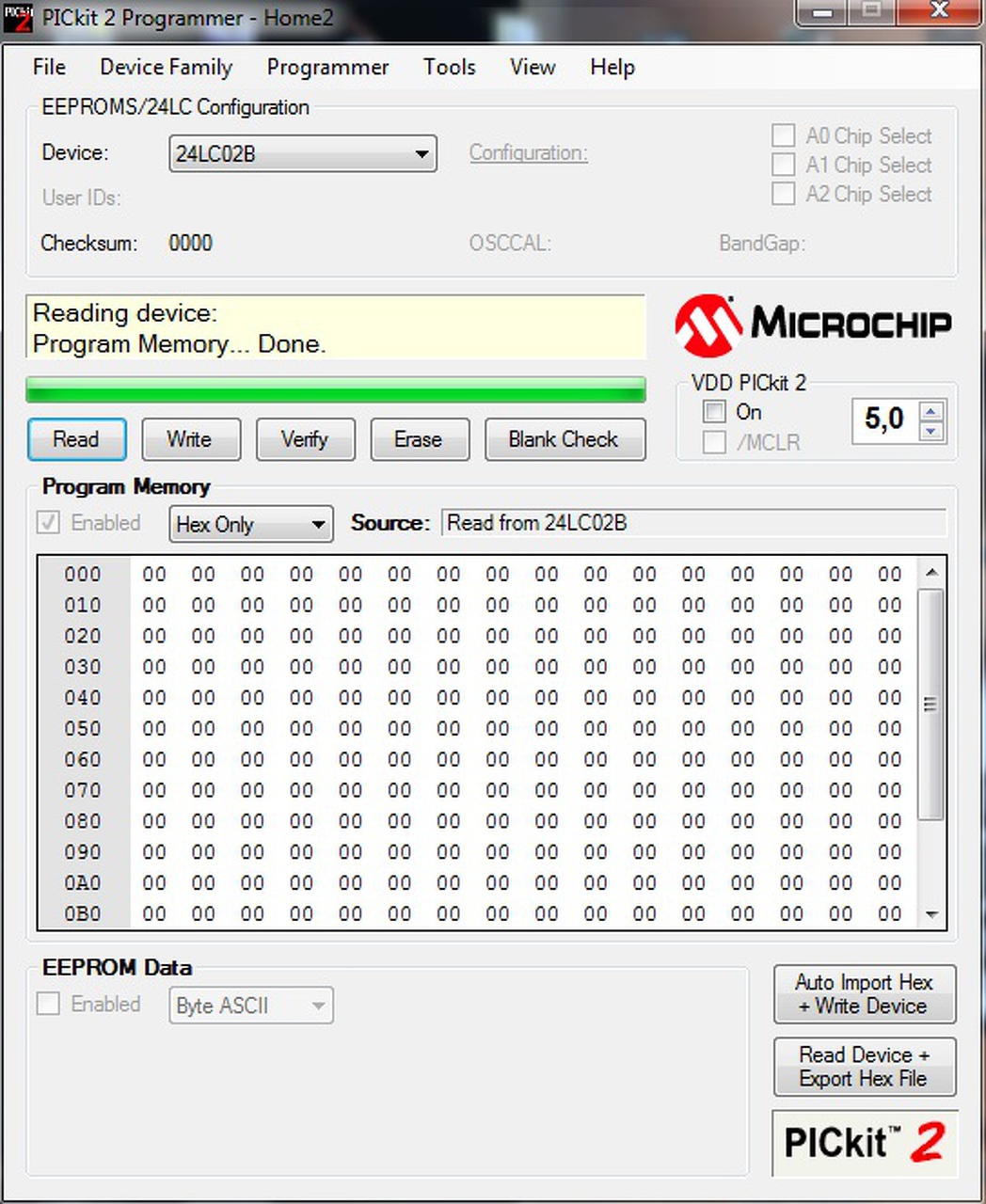Click the Read button
Screen dimensions: 986x1204
coord(76,439)
